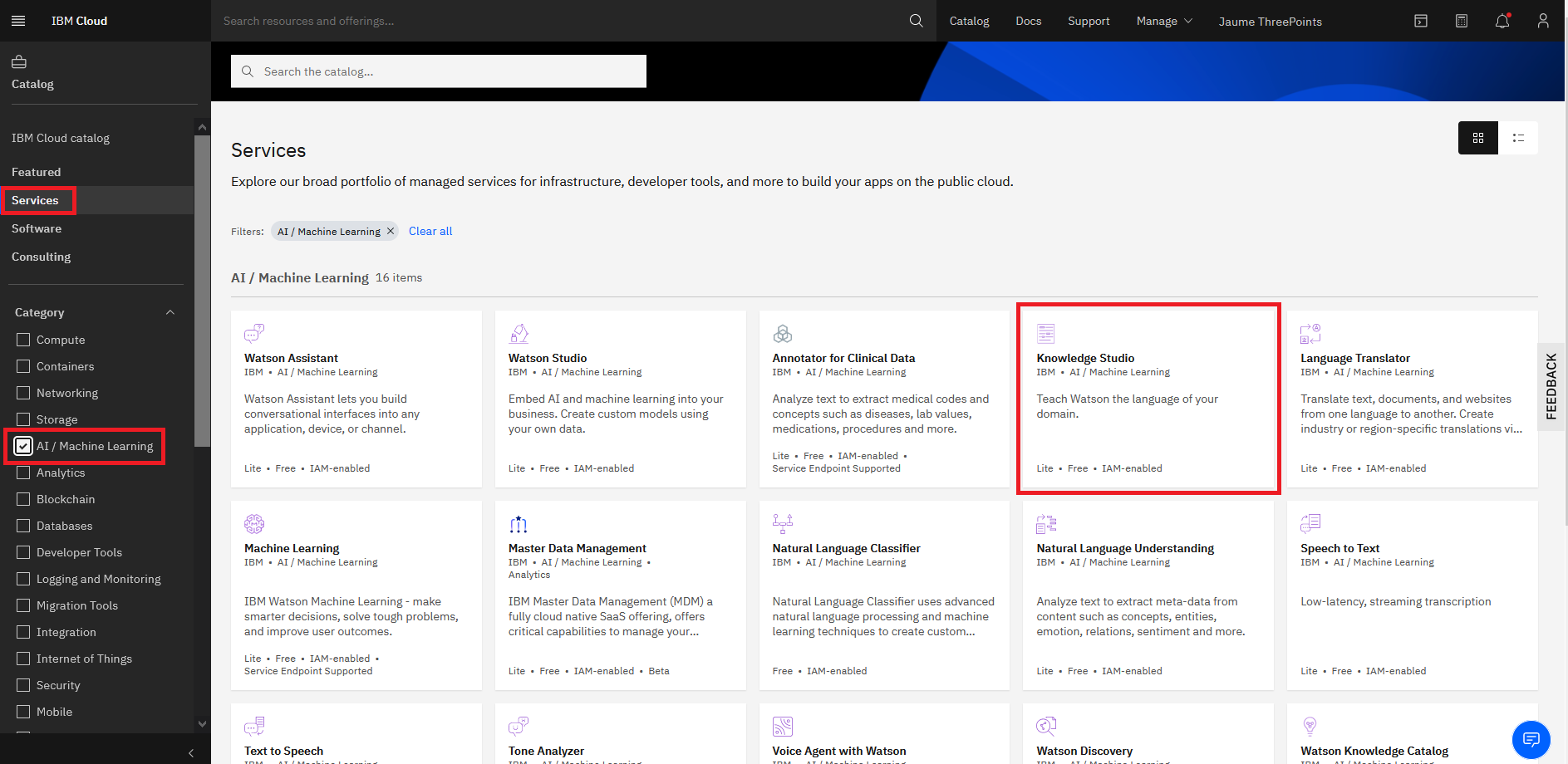Viewport: 1568px width, 764px height.
Task: Open the notifications bell
Action: click(x=1502, y=21)
